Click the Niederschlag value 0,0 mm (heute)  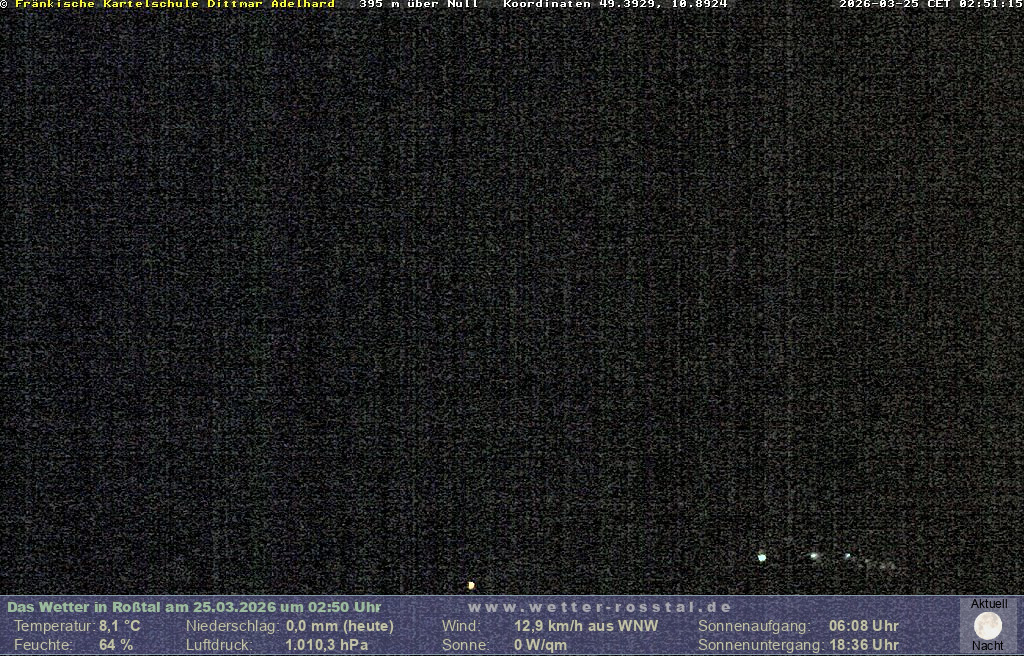pos(340,626)
